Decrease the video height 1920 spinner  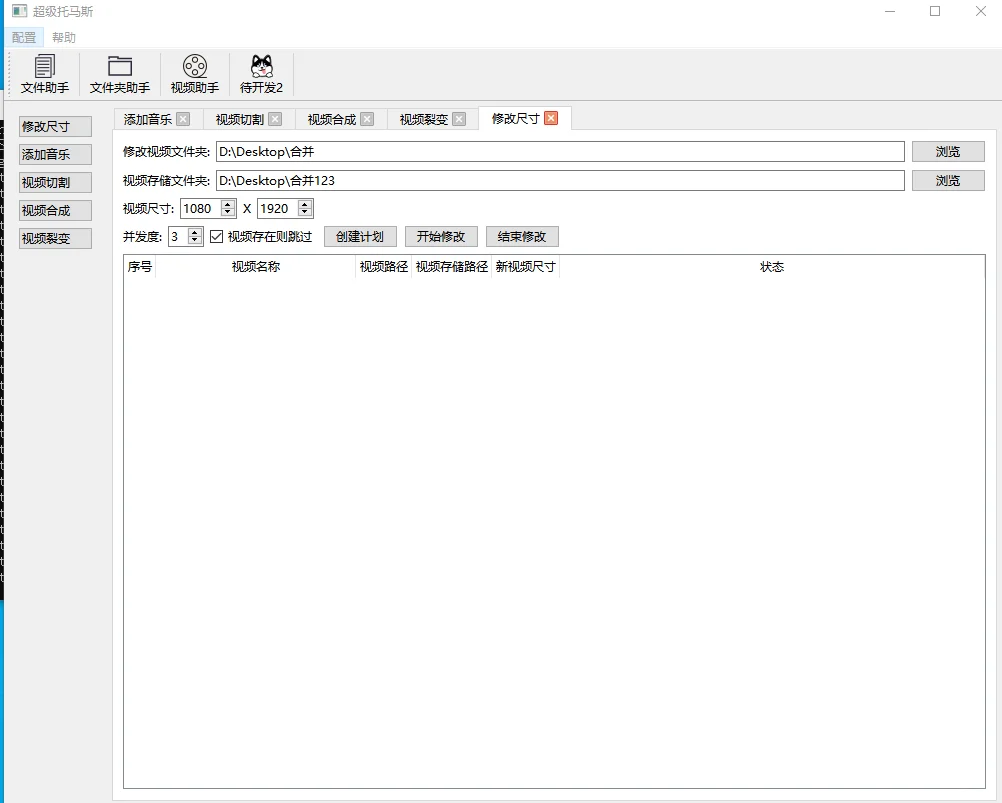tap(305, 213)
